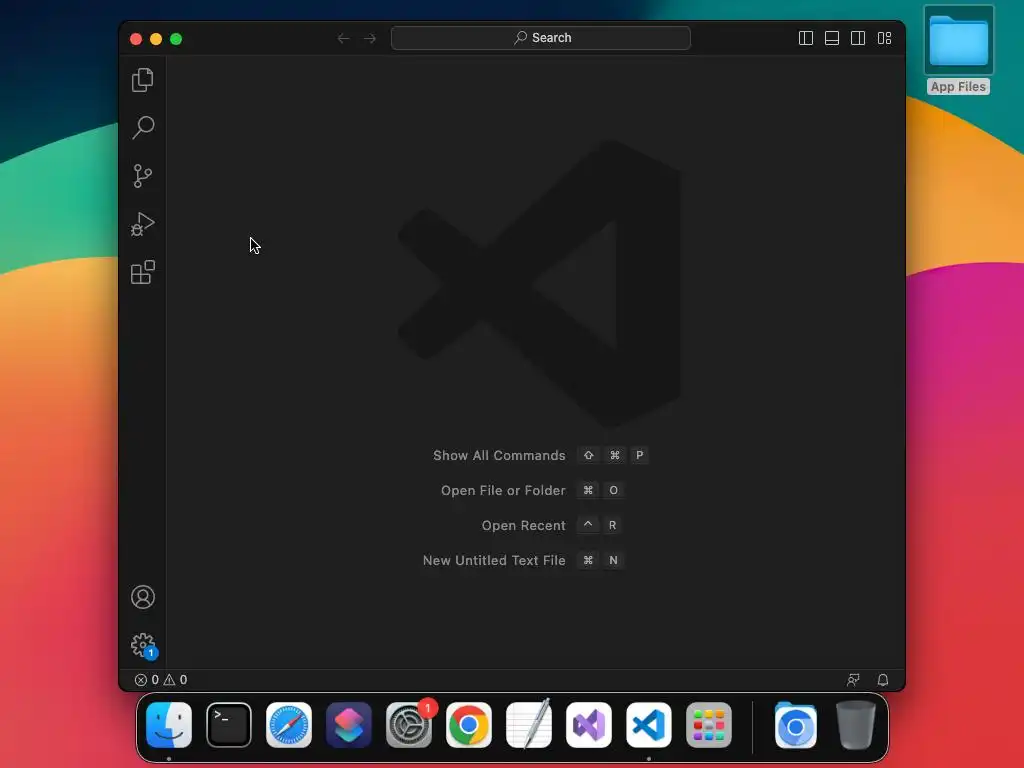
Task: Toggle the bottom panel layout icon
Action: coord(832,38)
